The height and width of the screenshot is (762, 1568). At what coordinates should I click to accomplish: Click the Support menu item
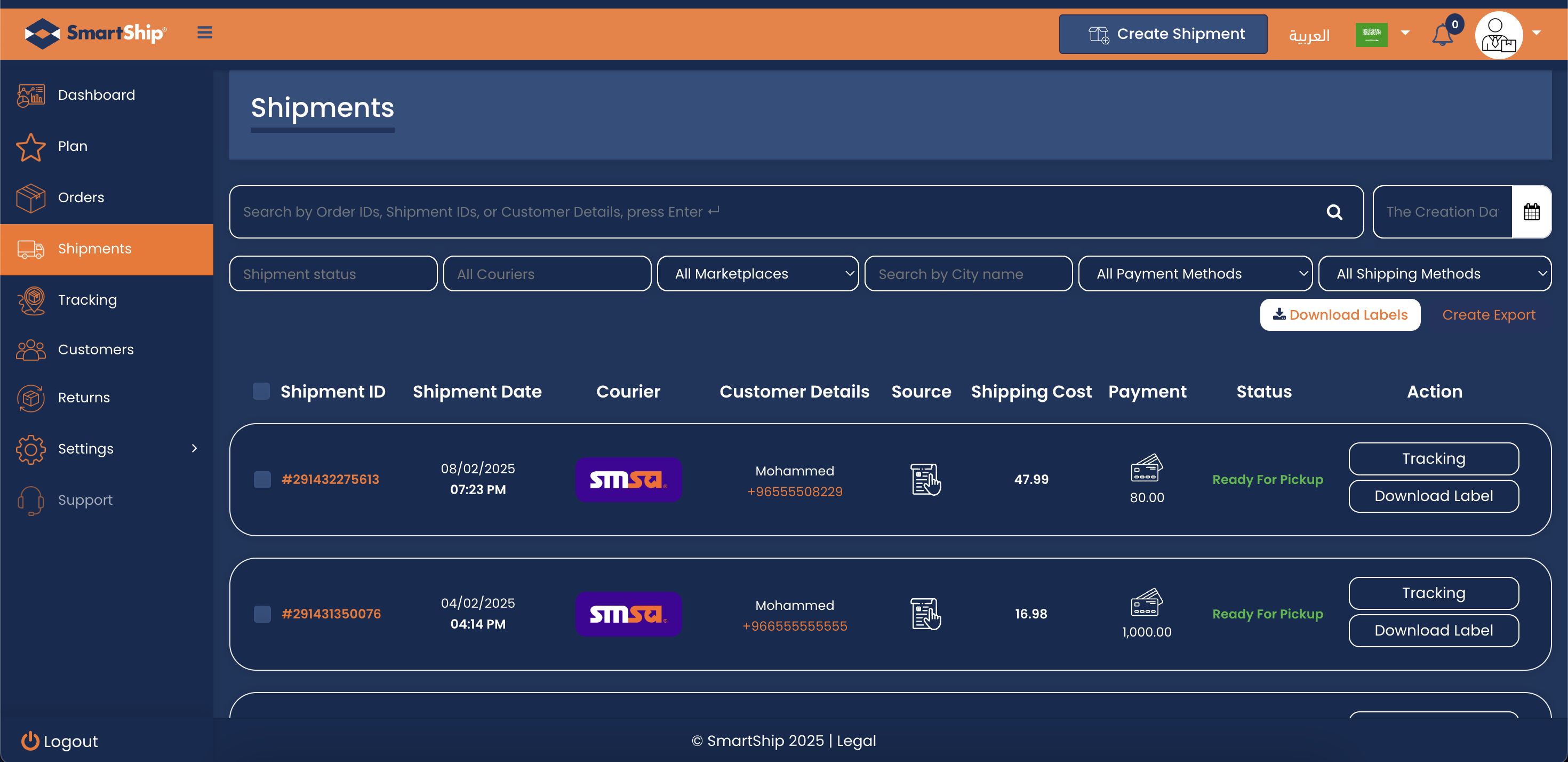[107, 500]
